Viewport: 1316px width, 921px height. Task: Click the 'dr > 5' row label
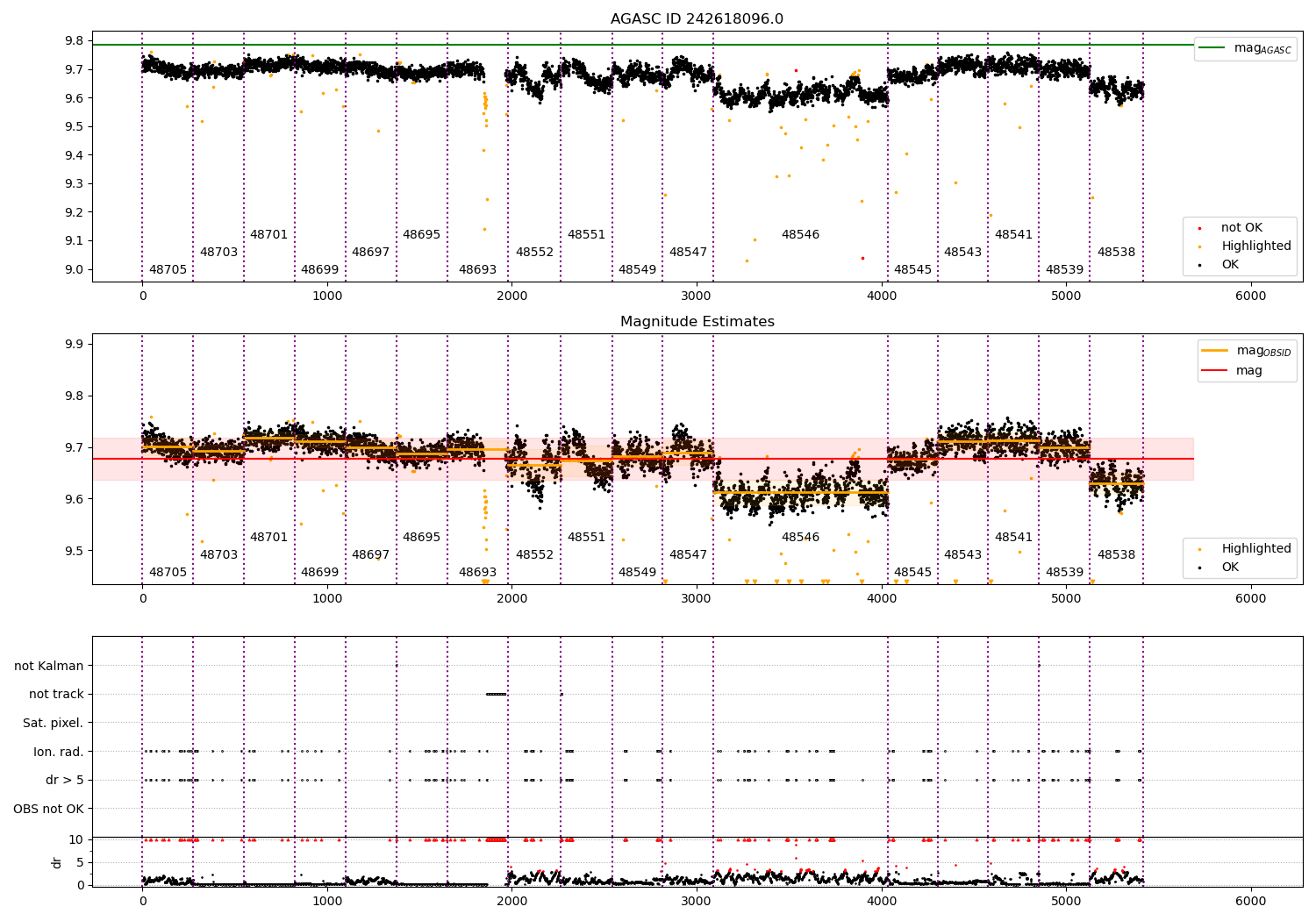tap(65, 780)
